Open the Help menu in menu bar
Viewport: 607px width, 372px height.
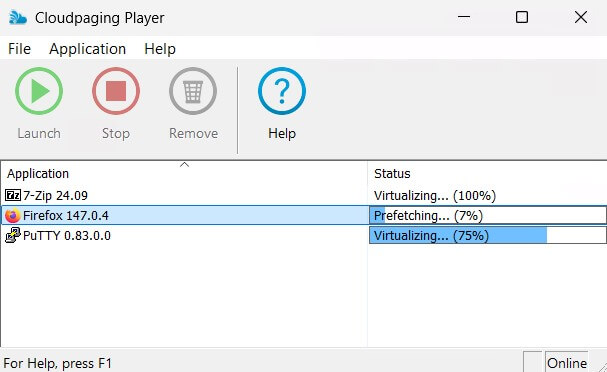point(160,49)
